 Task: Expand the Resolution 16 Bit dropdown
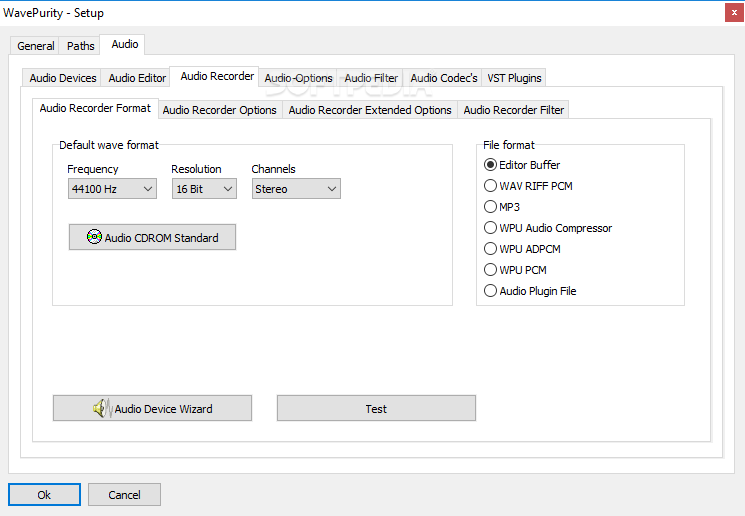point(204,189)
